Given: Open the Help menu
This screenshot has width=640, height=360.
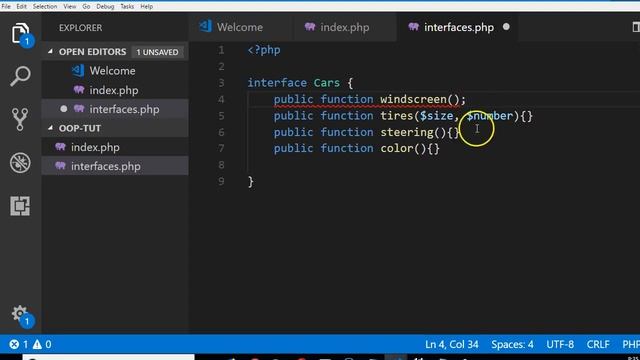Looking at the screenshot, I should click(147, 7).
